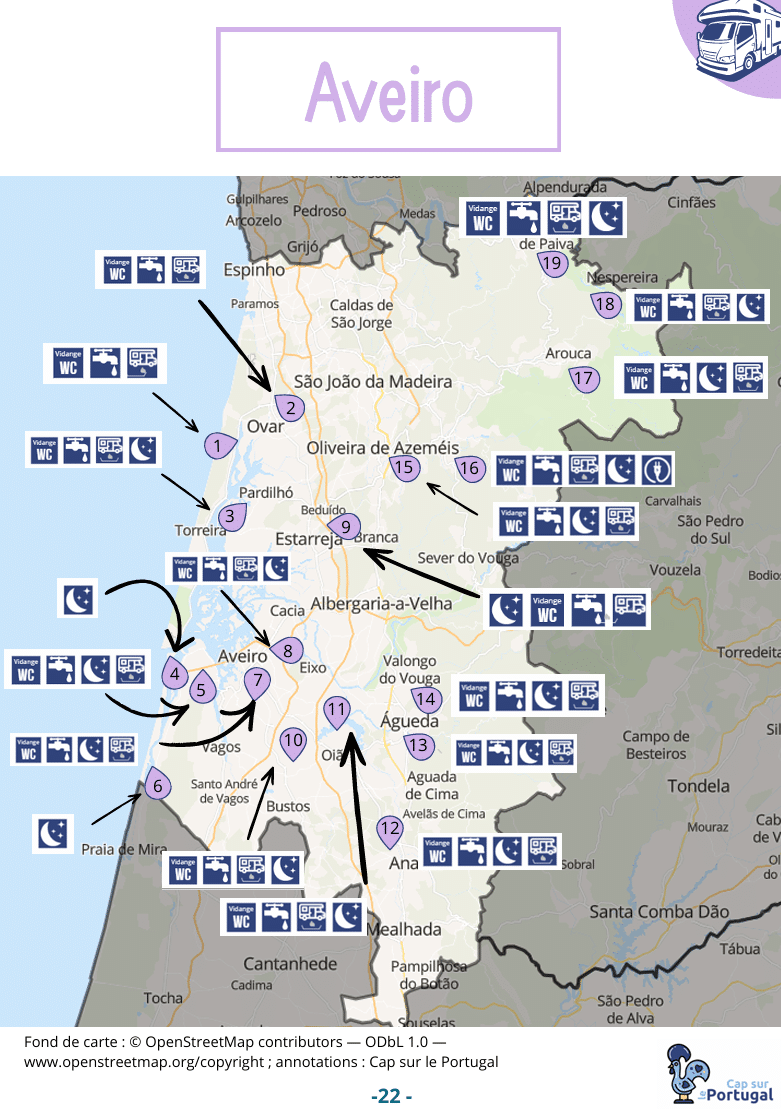The height and width of the screenshot is (1114, 781).
Task: Select marker 12 above Anadia
Action: pos(390,830)
